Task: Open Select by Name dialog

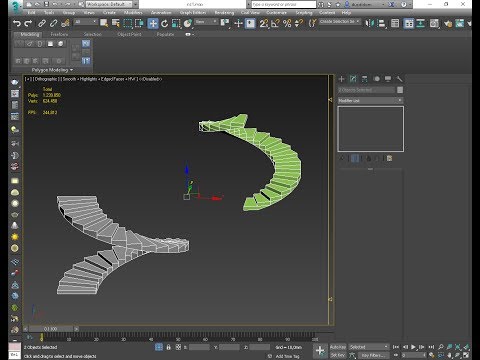Action: click(x=116, y=23)
